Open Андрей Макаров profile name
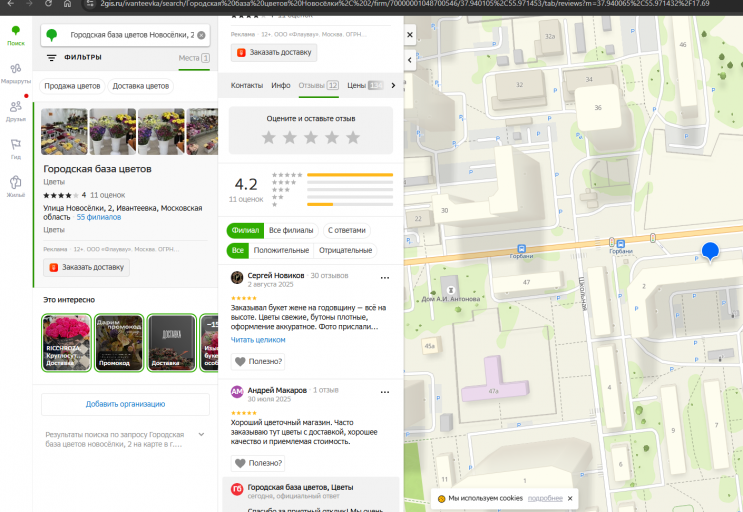The height and width of the screenshot is (512, 743). (x=277, y=390)
